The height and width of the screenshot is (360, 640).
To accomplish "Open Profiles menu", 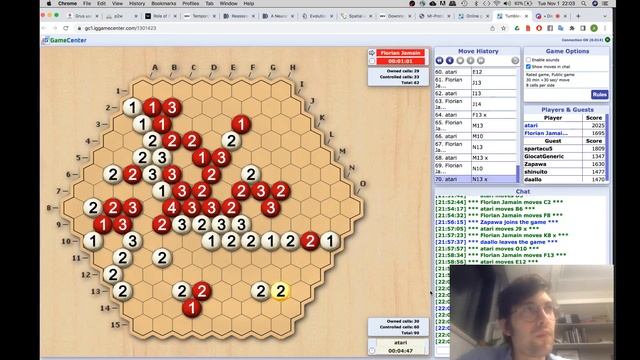I will click(x=190, y=3).
